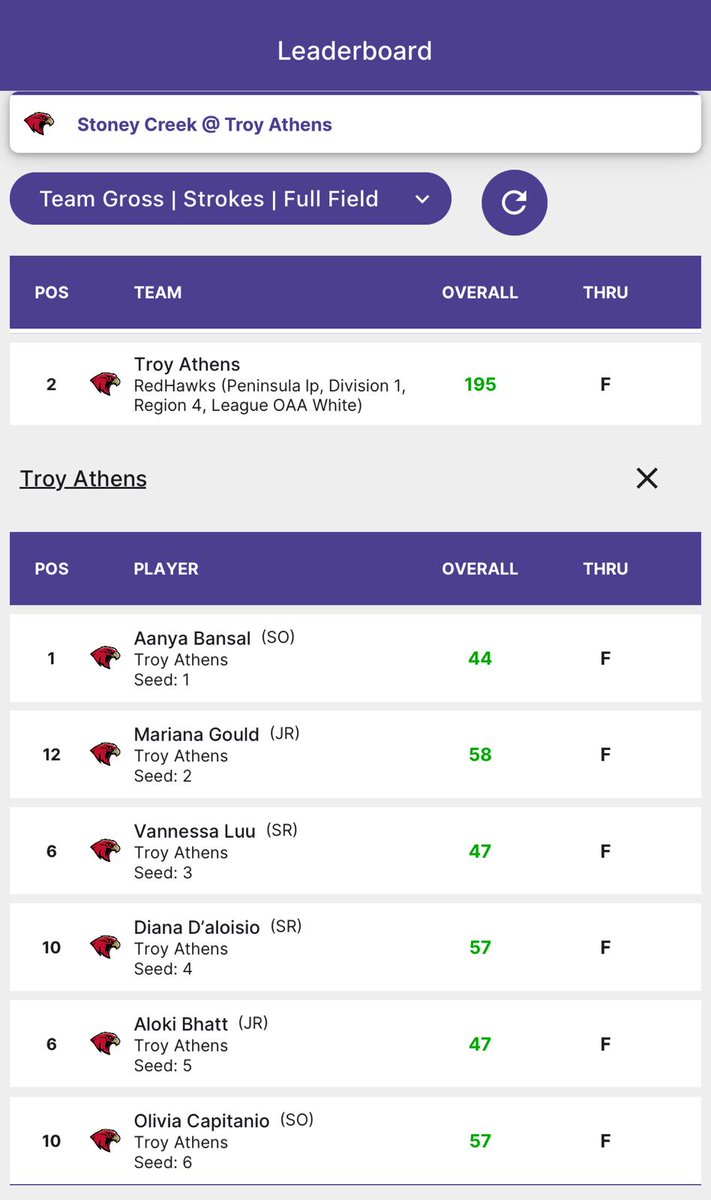The height and width of the screenshot is (1200, 711).
Task: Click the Troy Athens team row hawk logo
Action: point(105,384)
